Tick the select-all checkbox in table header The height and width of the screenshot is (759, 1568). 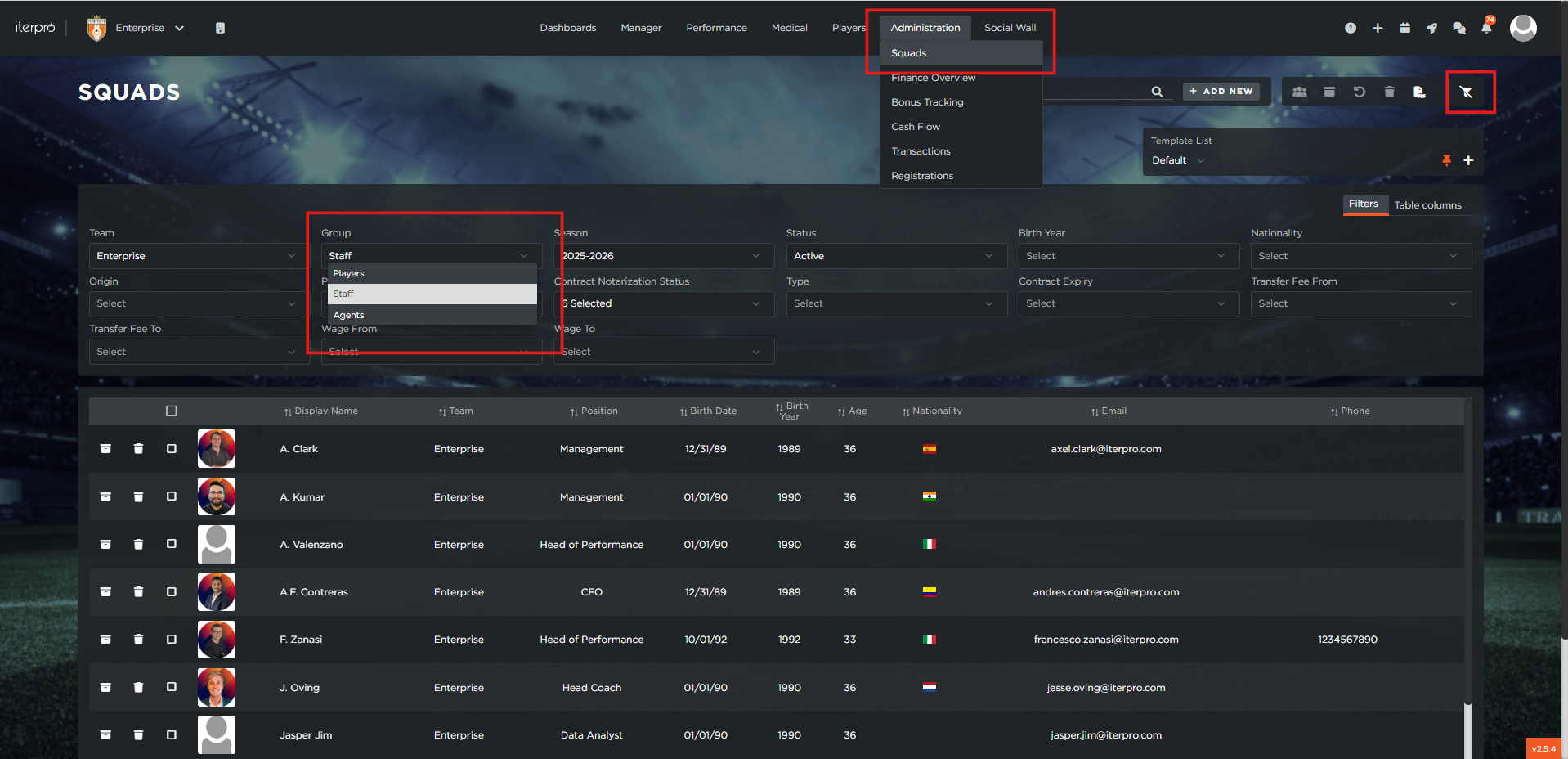point(171,411)
